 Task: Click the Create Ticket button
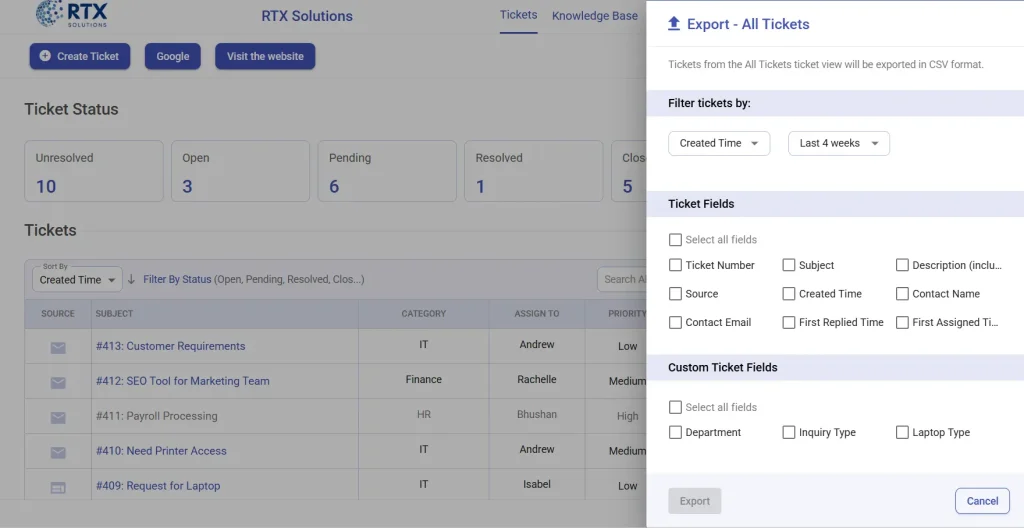(x=80, y=56)
